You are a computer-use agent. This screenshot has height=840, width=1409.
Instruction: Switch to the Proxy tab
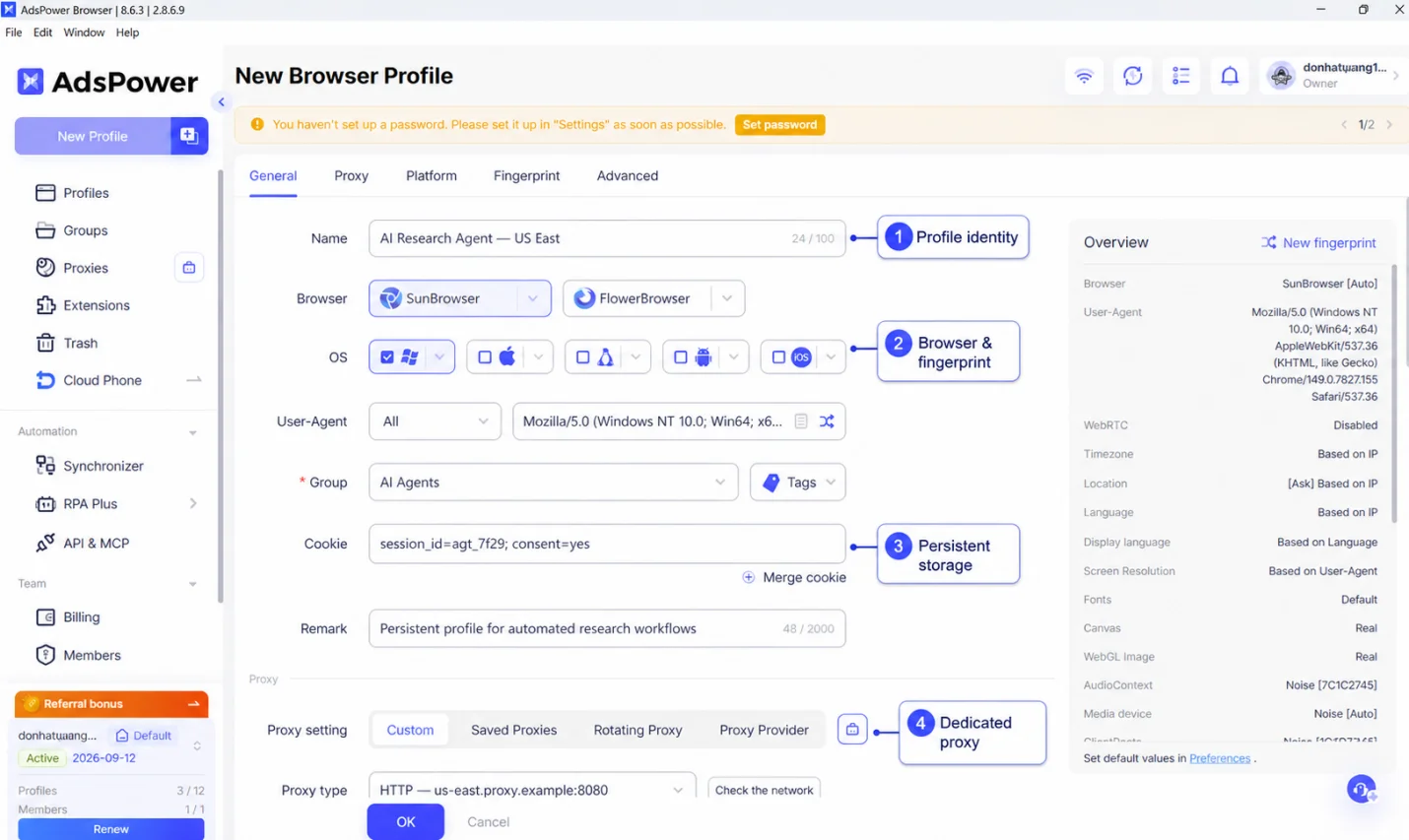(x=351, y=176)
